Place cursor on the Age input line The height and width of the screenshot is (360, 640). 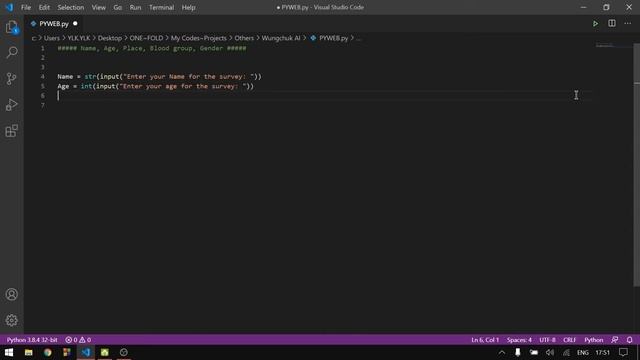click(156, 86)
